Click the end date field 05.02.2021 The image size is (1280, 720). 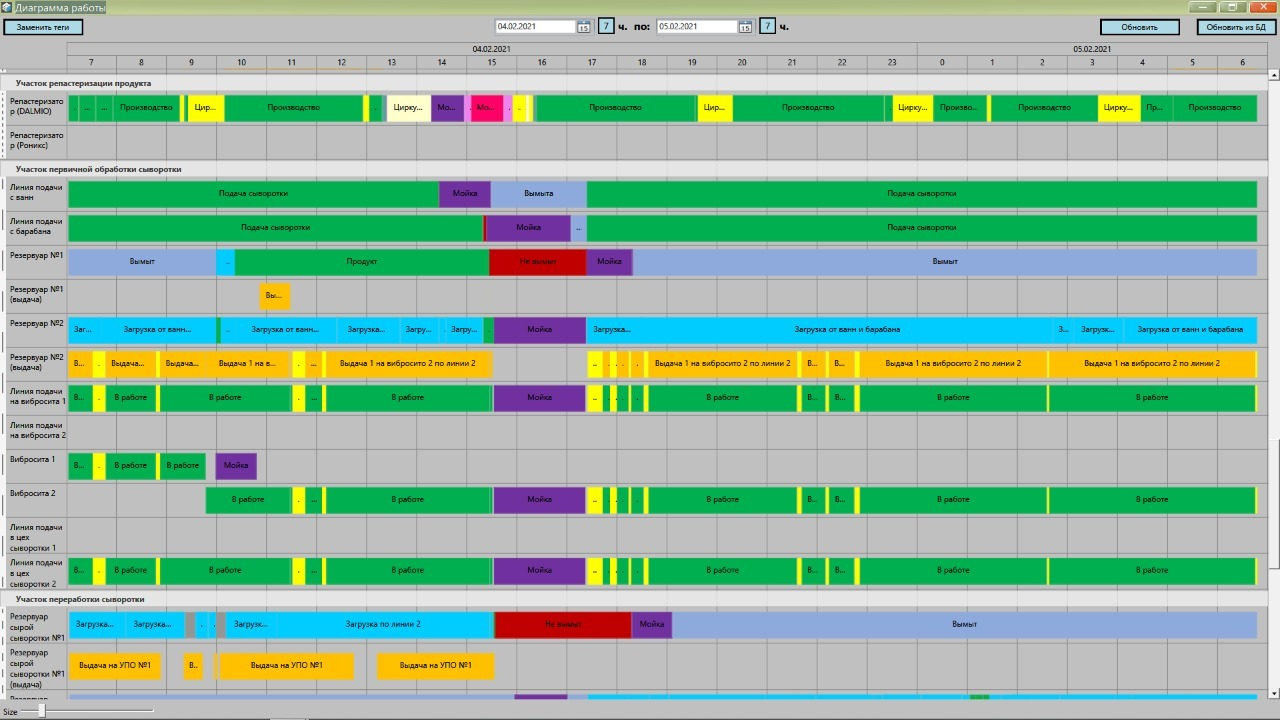pyautogui.click(x=696, y=27)
